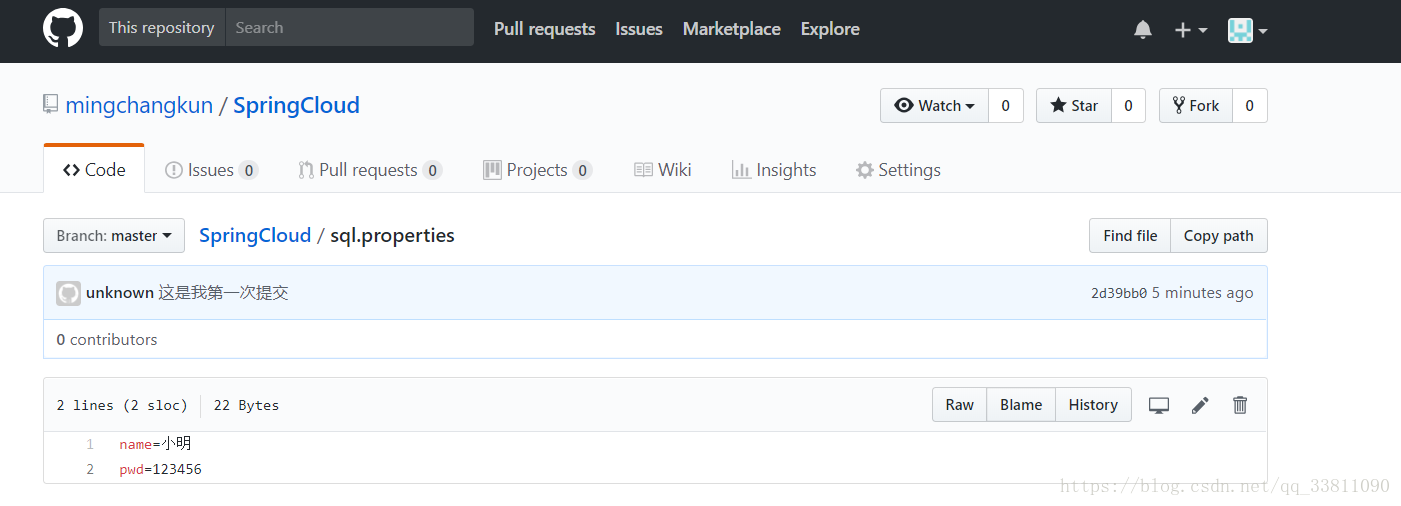This screenshot has width=1401, height=506.
Task: Open commit message 这是我第一次提交
Action: (x=224, y=293)
